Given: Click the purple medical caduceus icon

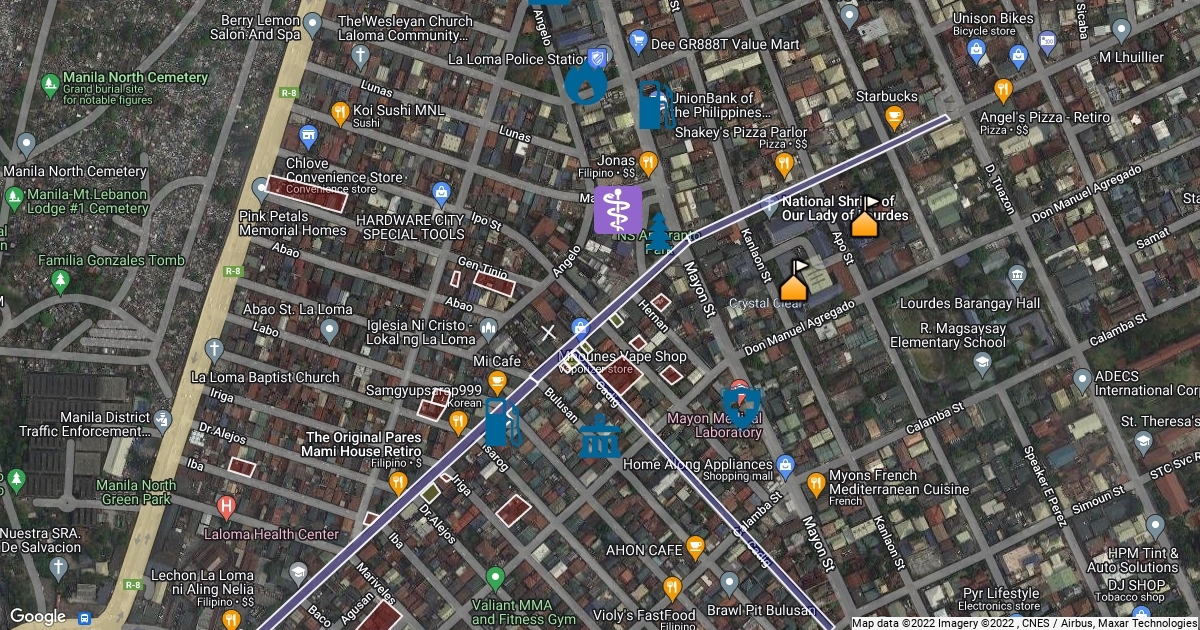Looking at the screenshot, I should [618, 210].
